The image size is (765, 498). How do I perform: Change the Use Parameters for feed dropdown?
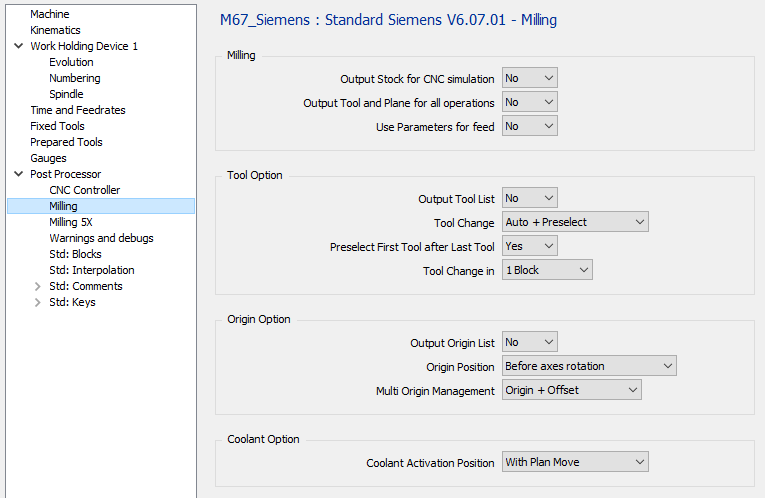click(529, 126)
